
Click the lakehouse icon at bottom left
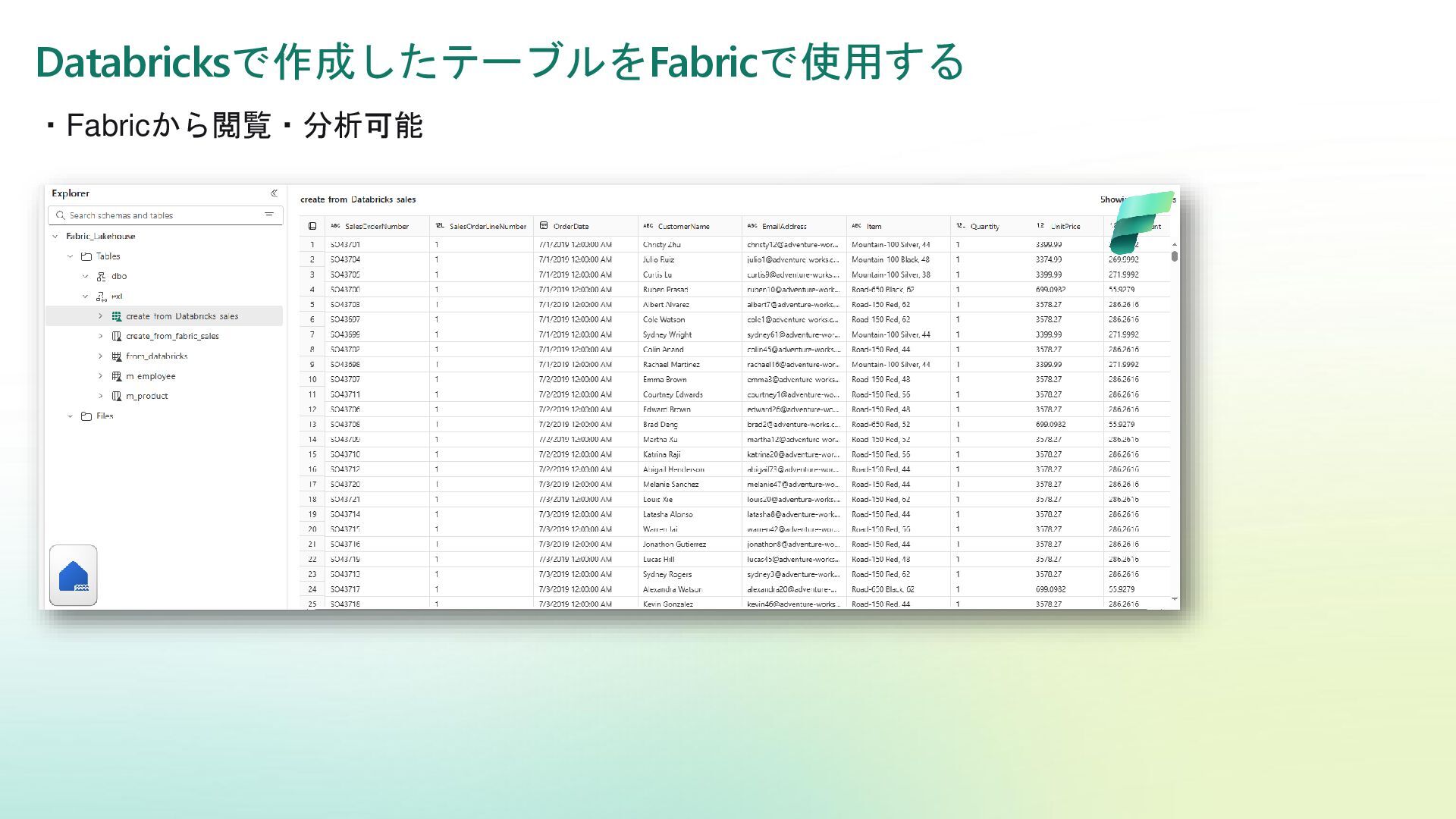(x=74, y=576)
